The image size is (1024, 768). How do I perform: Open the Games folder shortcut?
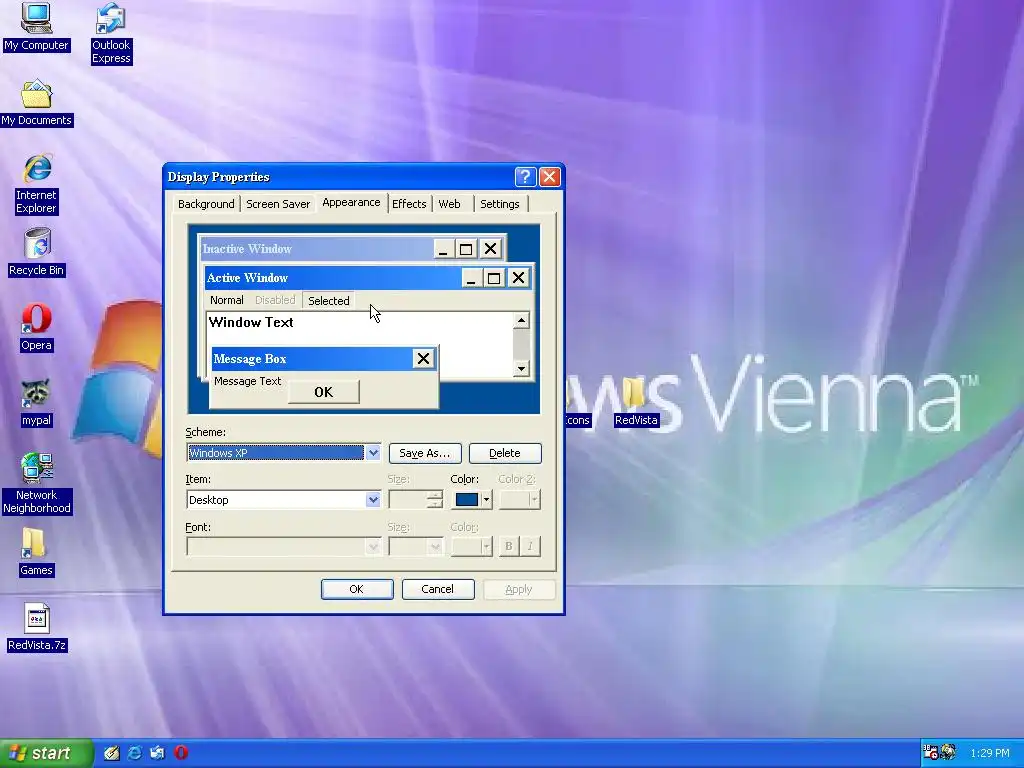pos(36,552)
